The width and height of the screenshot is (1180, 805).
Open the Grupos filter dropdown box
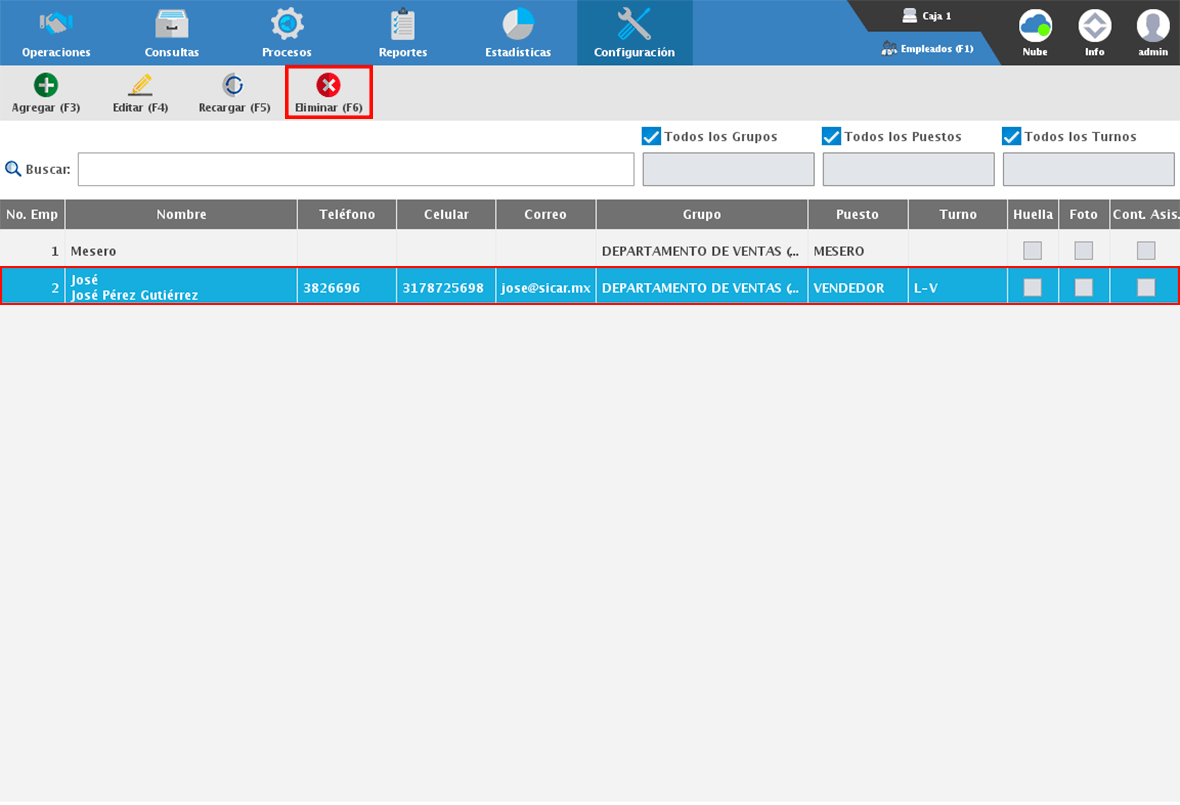point(728,170)
